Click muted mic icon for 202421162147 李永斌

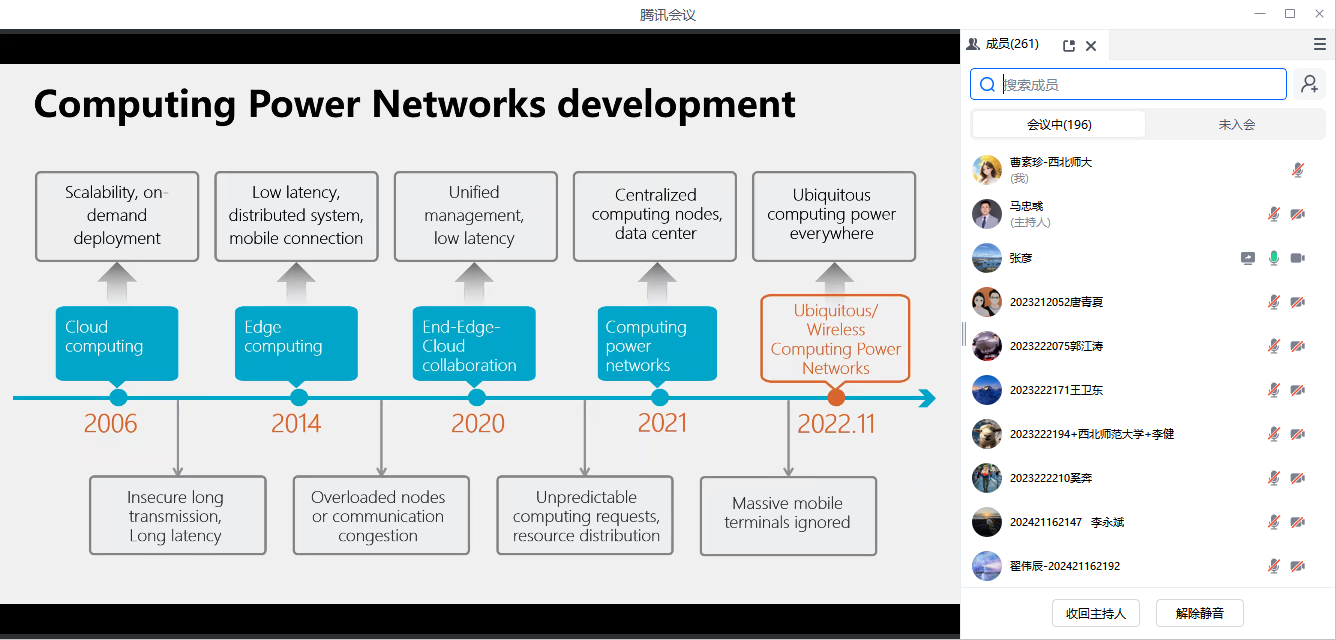(1274, 522)
